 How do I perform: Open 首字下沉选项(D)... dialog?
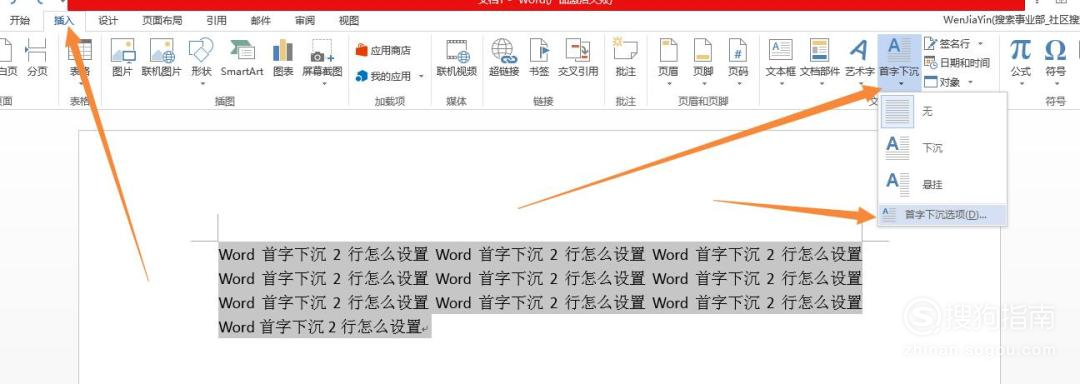pyautogui.click(x=942, y=215)
